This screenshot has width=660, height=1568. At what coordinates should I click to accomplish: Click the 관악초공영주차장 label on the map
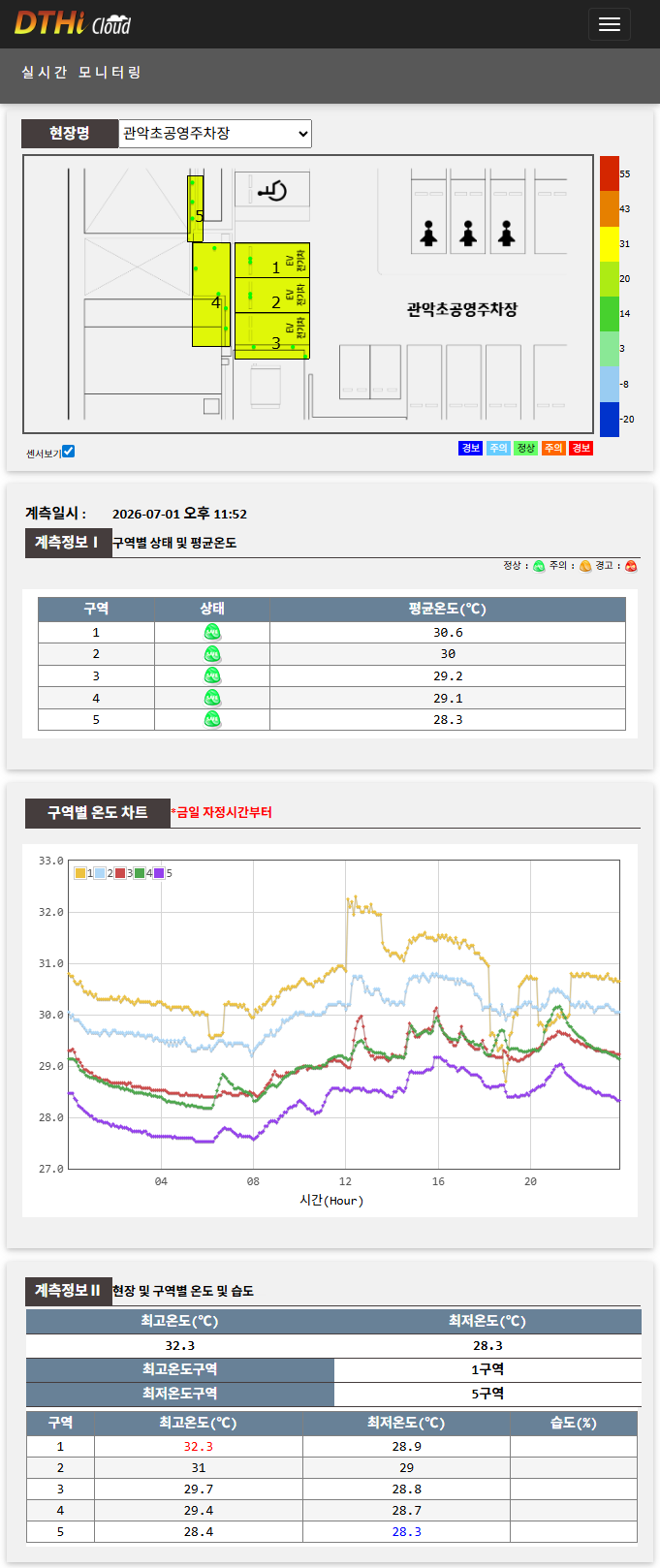pyautogui.click(x=462, y=309)
